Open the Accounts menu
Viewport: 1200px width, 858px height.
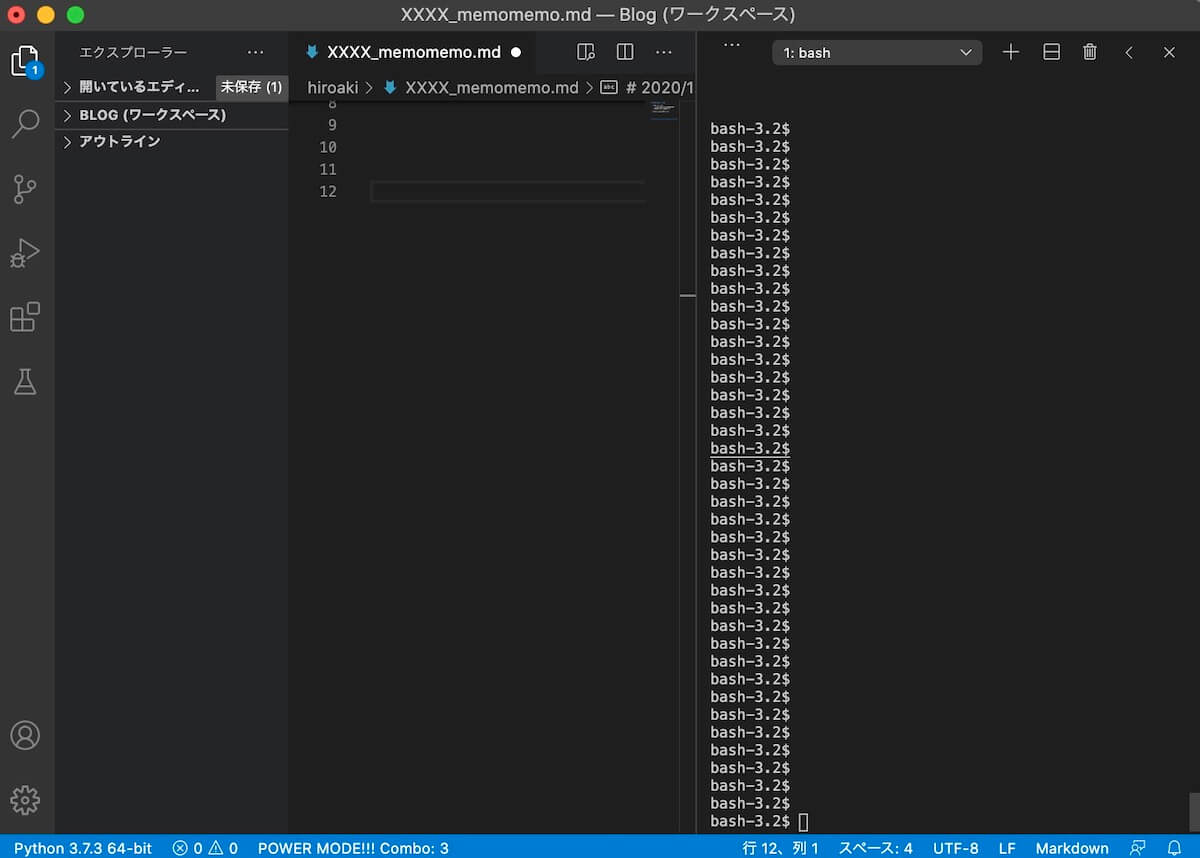pyautogui.click(x=25, y=735)
